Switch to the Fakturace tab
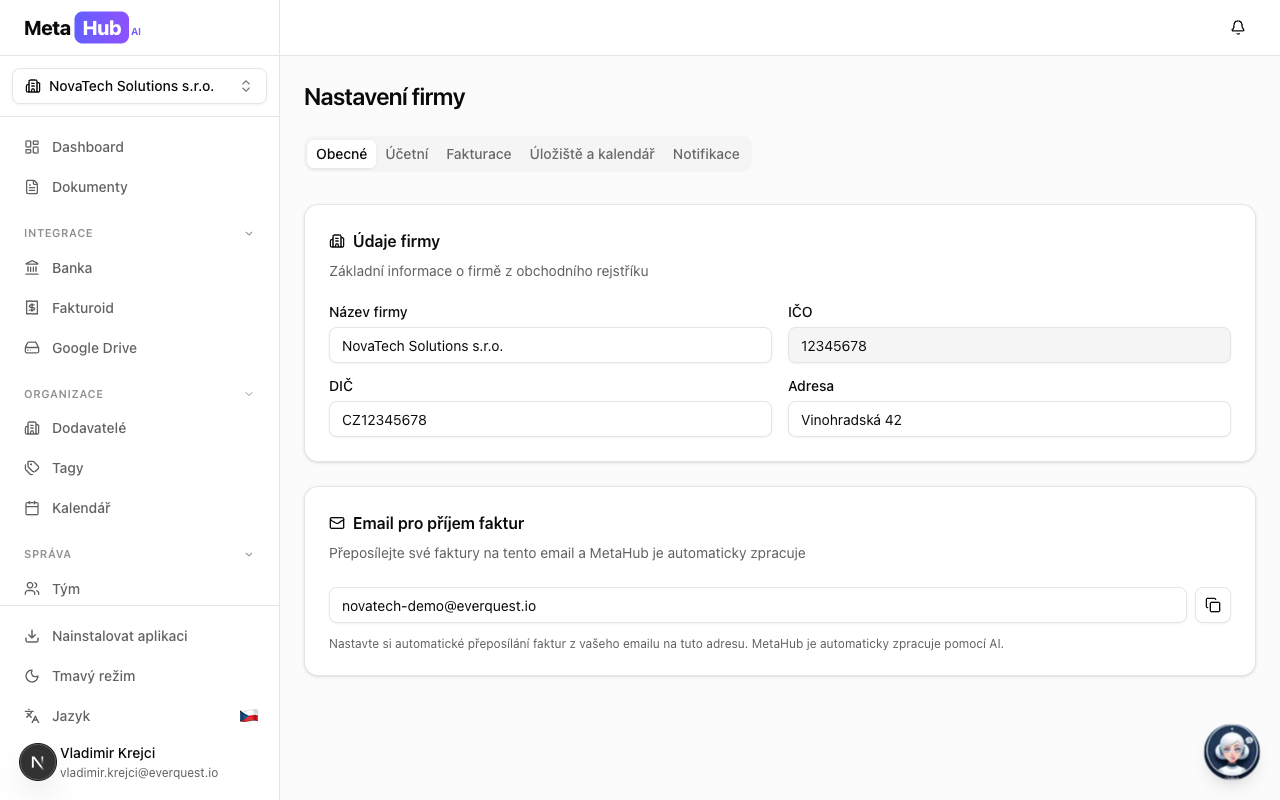This screenshot has width=1280, height=800. tap(478, 154)
